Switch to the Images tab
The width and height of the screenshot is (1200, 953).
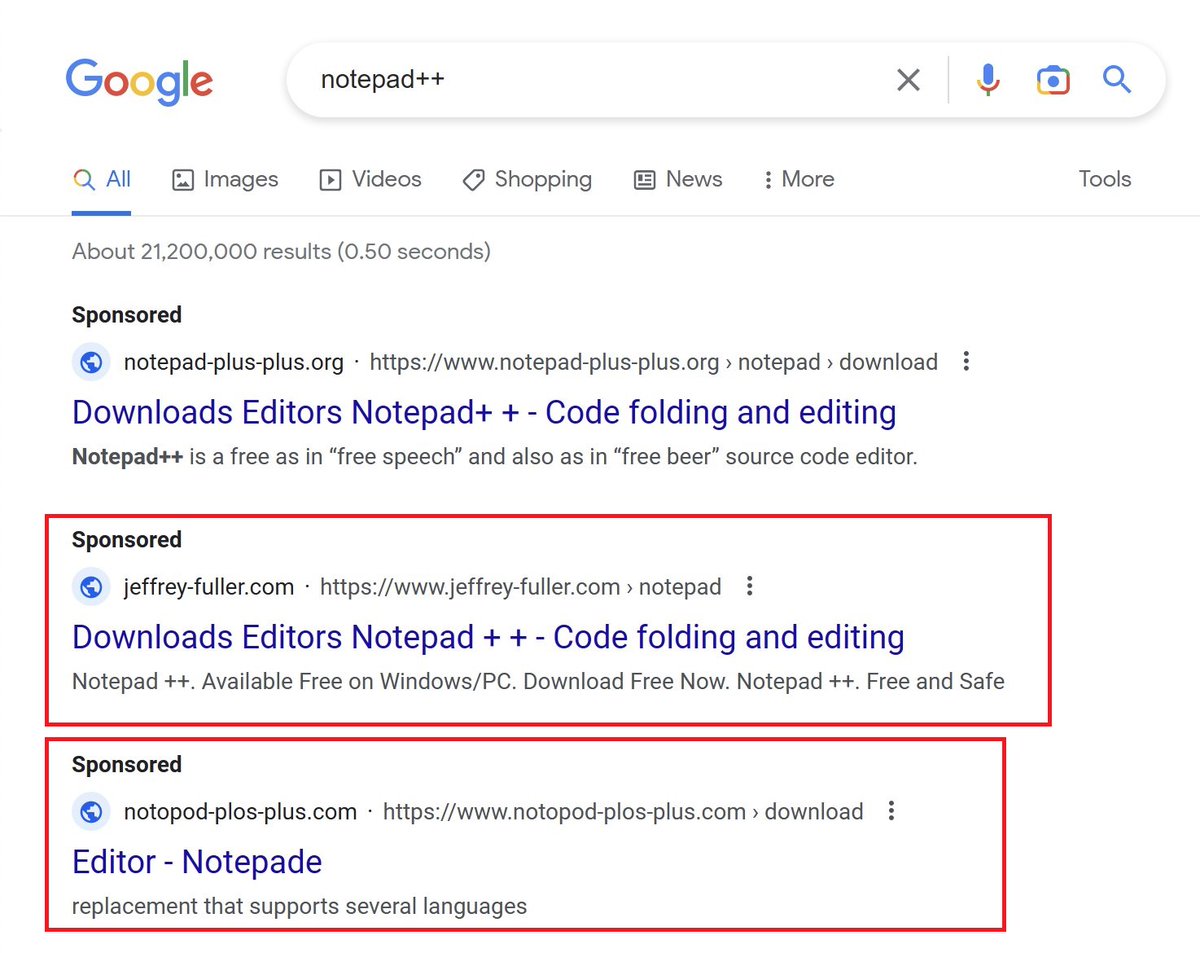(x=225, y=180)
